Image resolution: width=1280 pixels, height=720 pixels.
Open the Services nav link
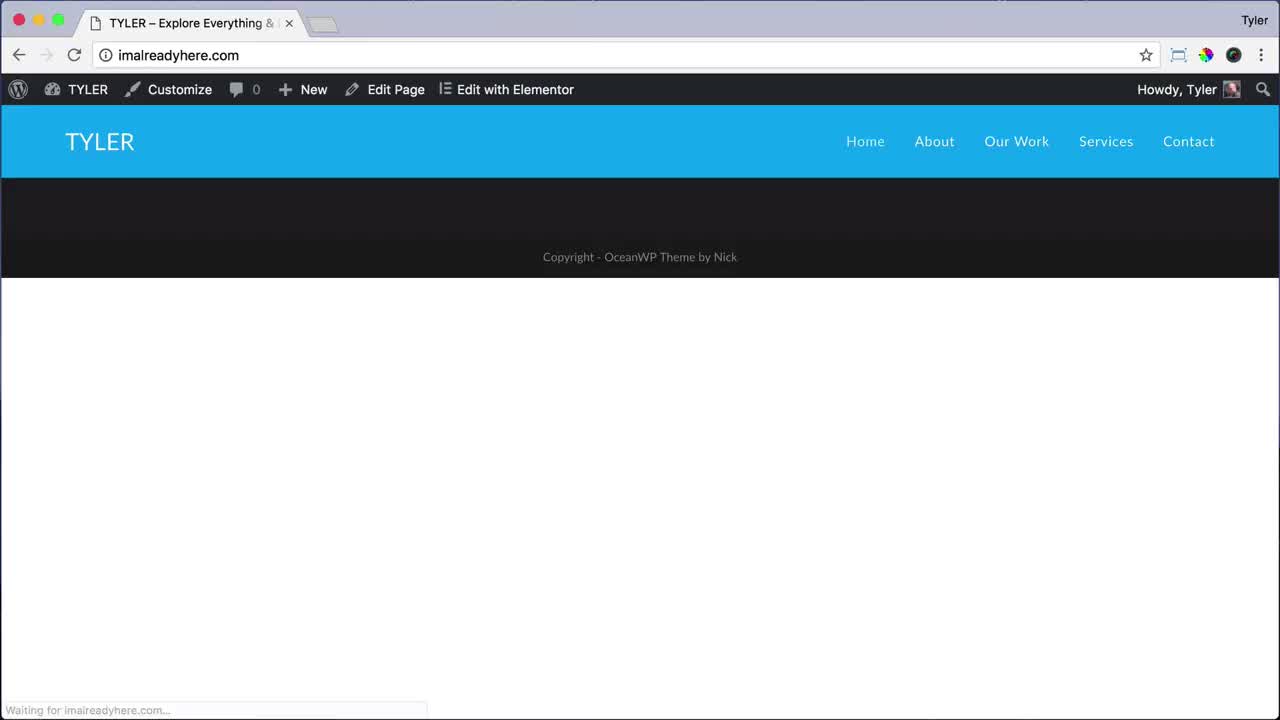(x=1106, y=141)
